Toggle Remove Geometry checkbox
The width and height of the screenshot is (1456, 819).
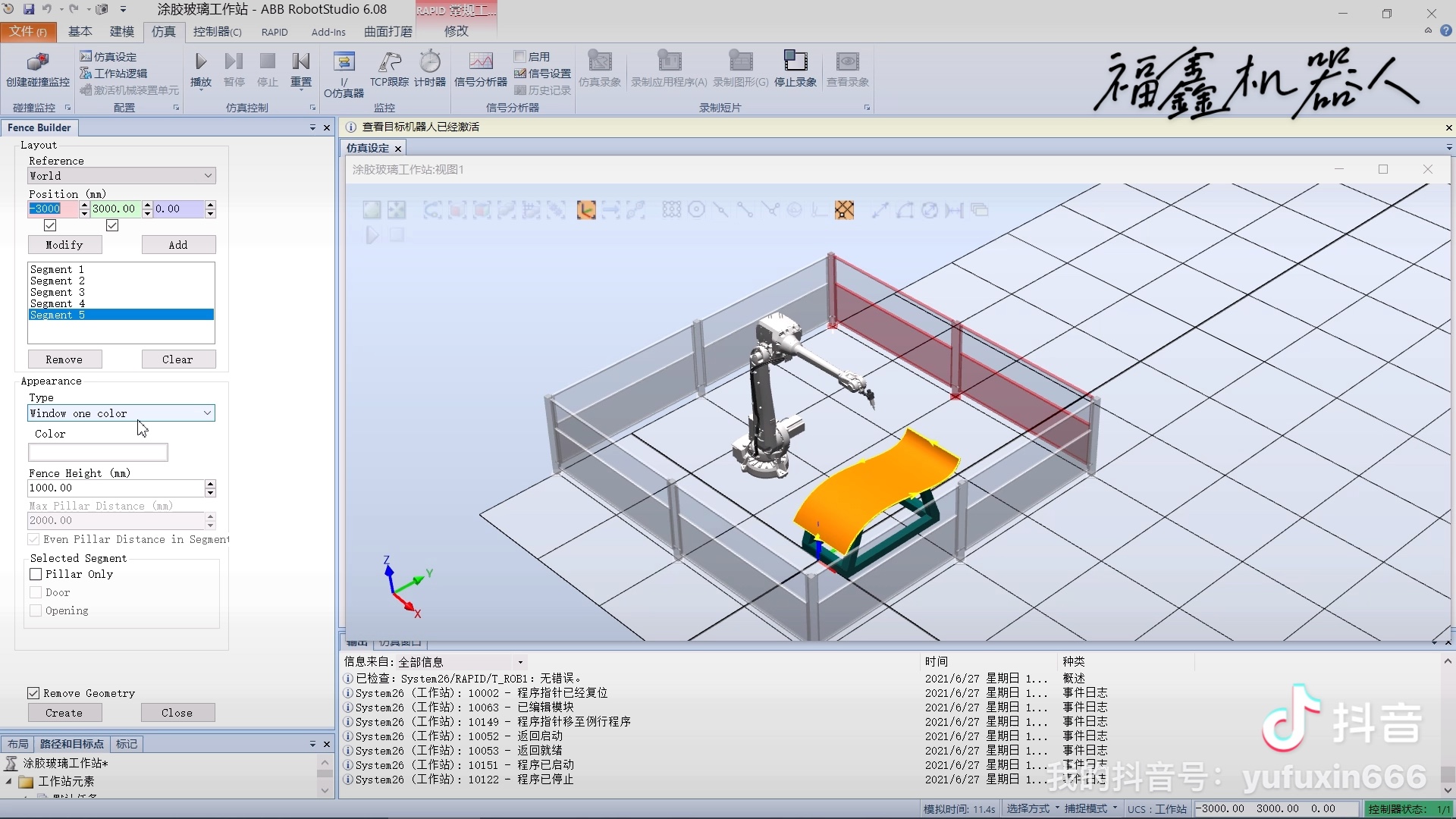pos(33,693)
